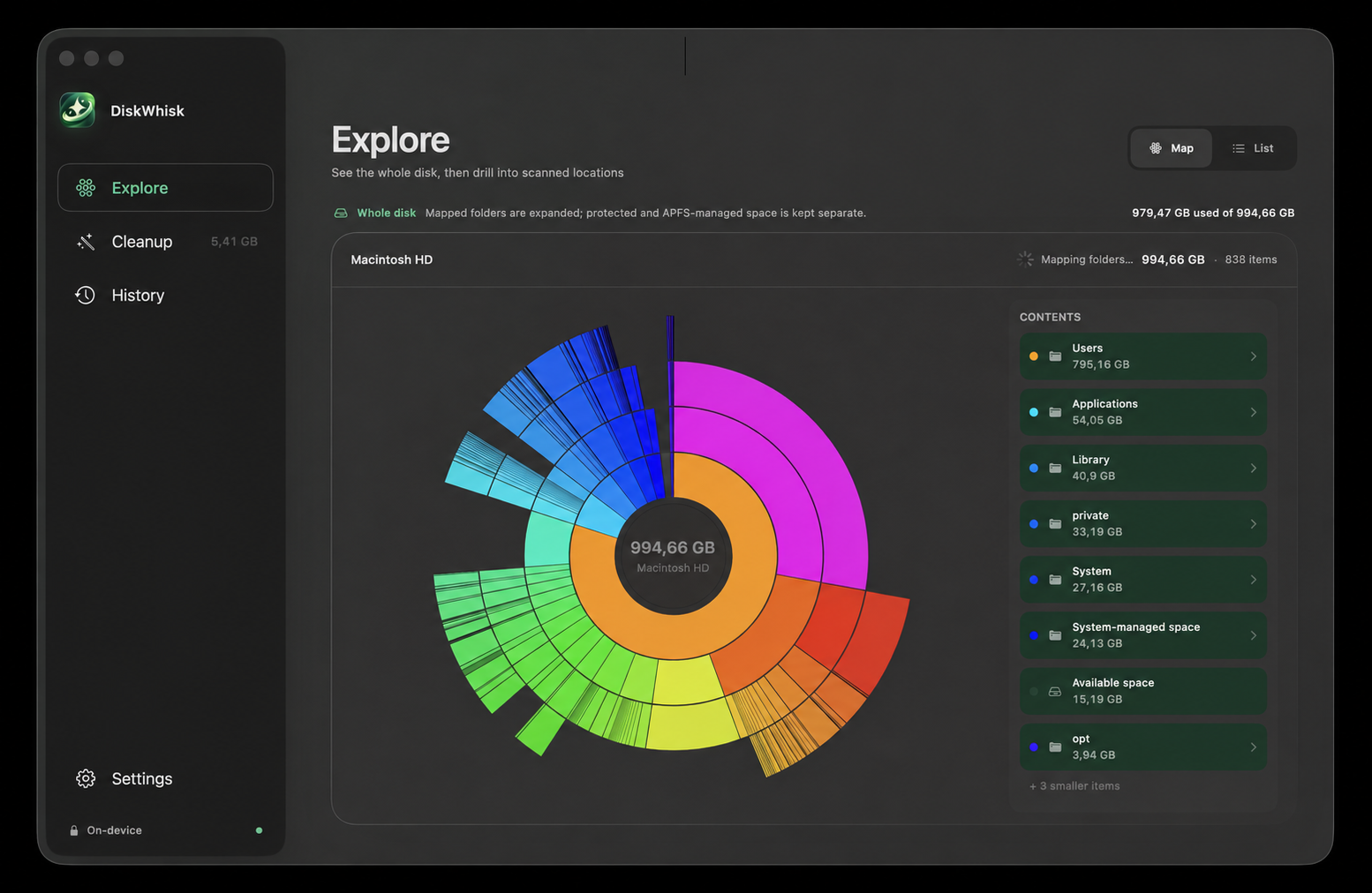
Task: Click the opt folder icon
Action: click(1055, 747)
